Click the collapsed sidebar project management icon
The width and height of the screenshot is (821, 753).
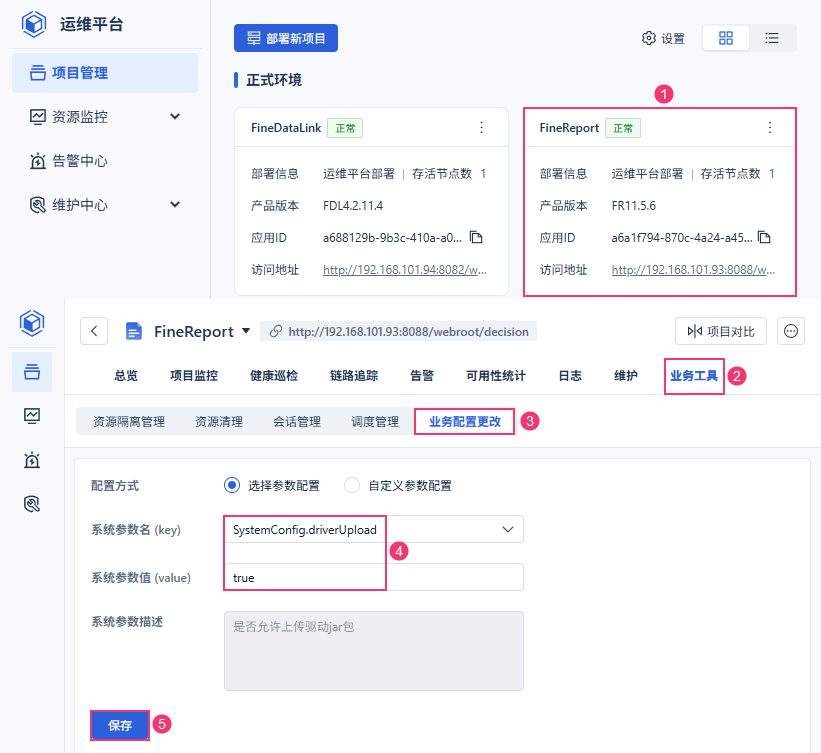pos(32,372)
